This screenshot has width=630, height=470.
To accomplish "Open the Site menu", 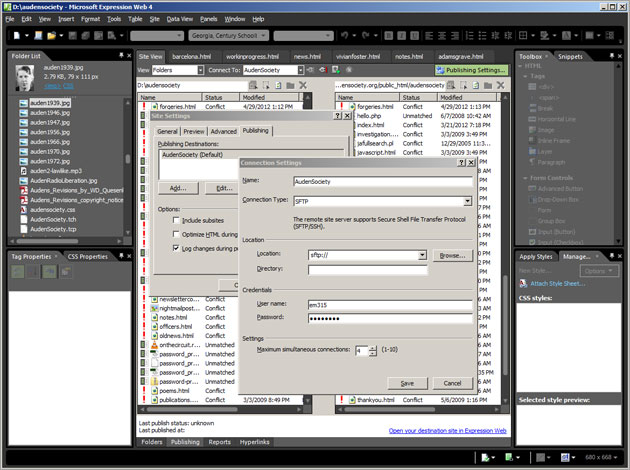I will (x=155, y=19).
